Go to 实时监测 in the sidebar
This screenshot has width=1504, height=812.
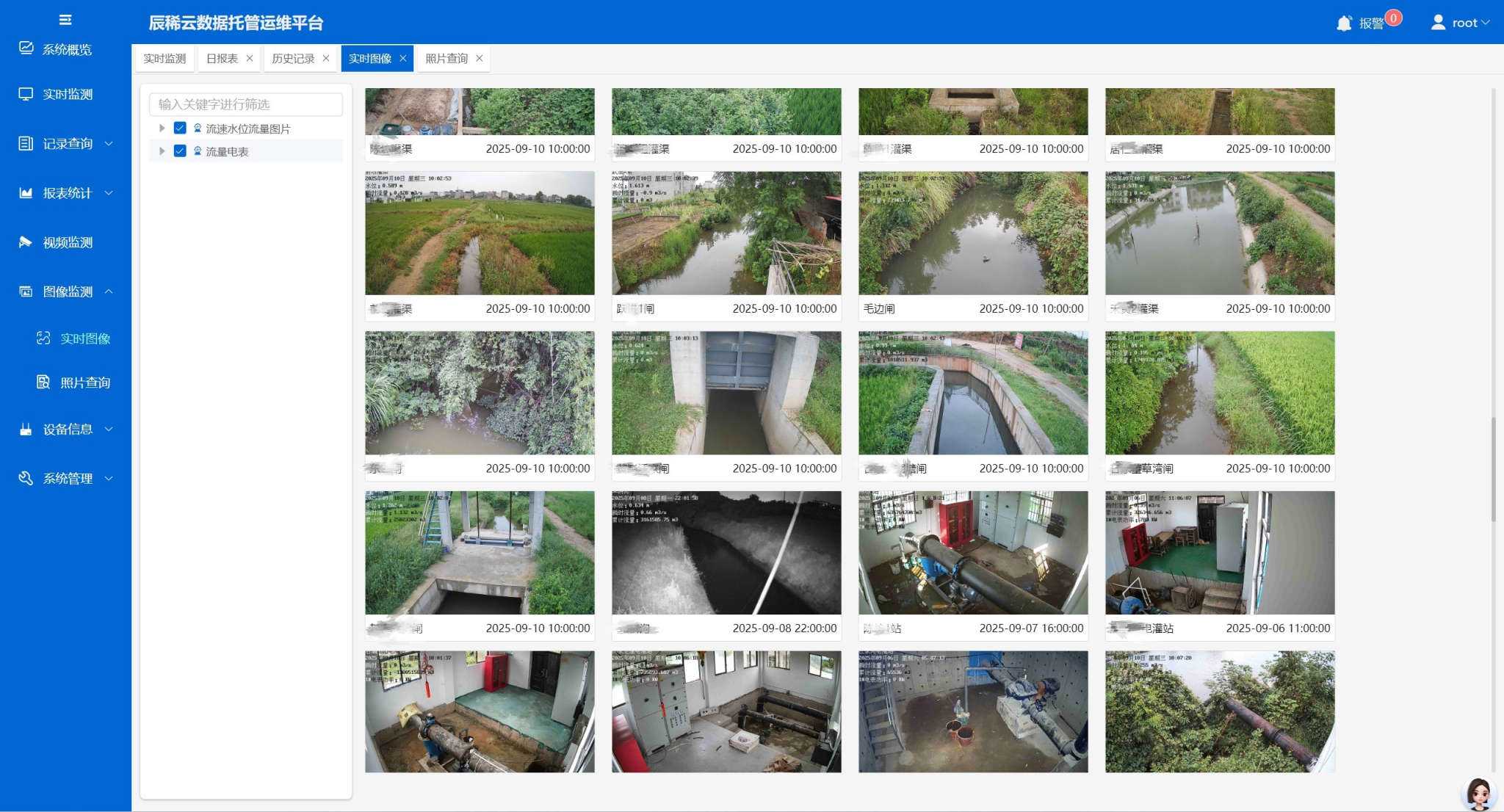coord(67,94)
